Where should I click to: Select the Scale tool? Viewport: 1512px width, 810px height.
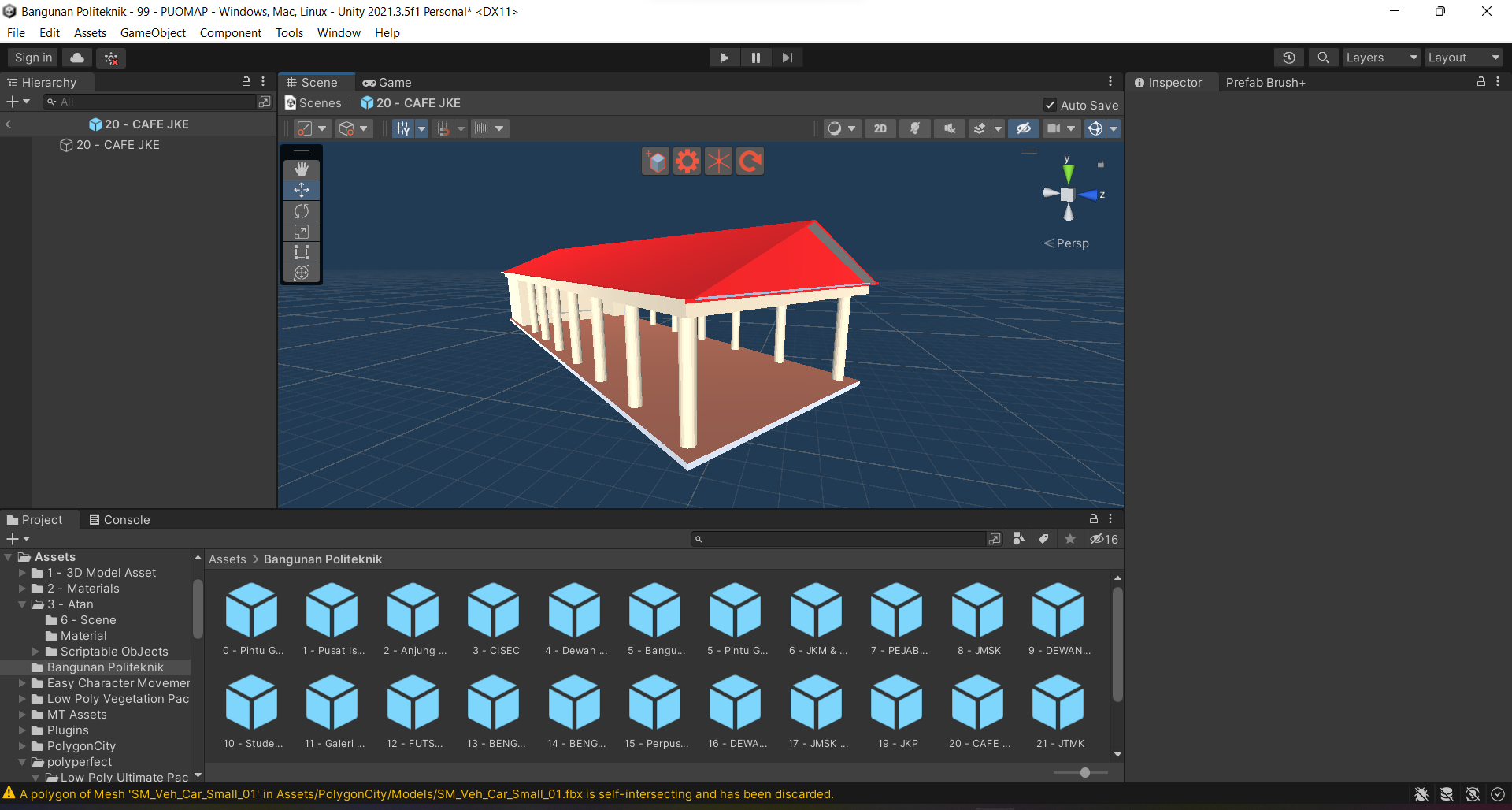pos(302,232)
